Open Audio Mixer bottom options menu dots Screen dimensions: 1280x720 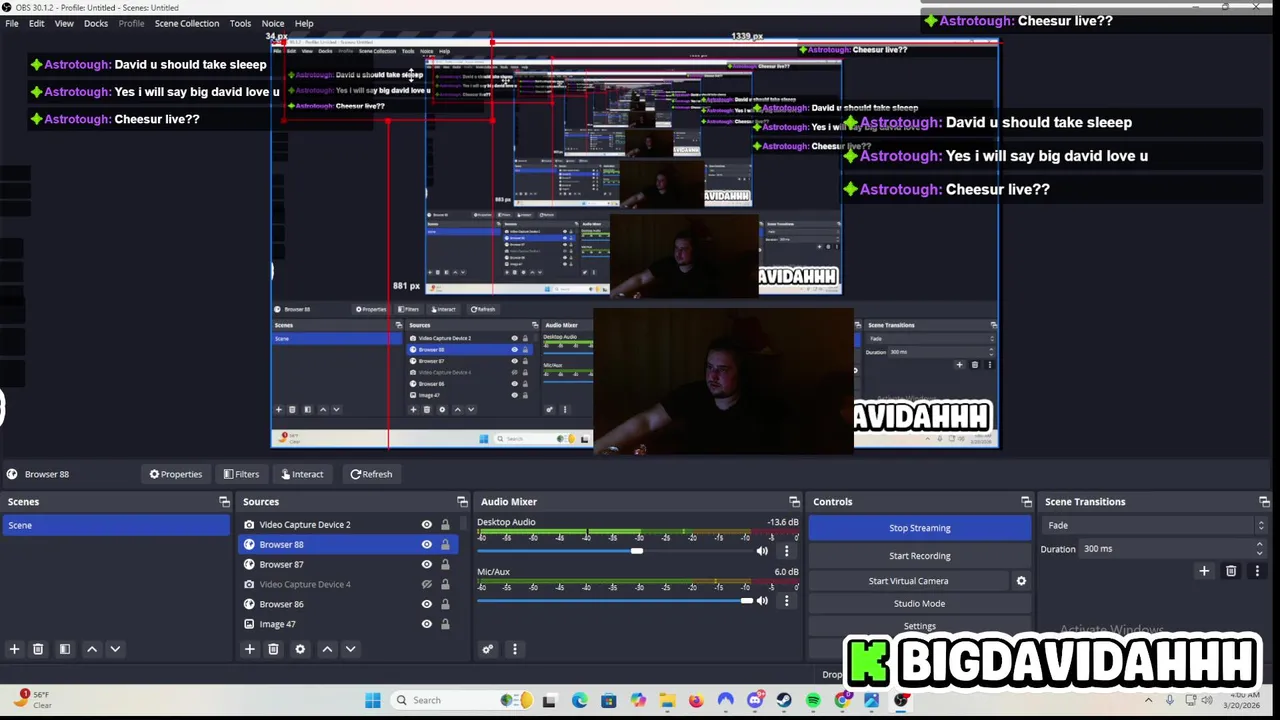point(515,649)
